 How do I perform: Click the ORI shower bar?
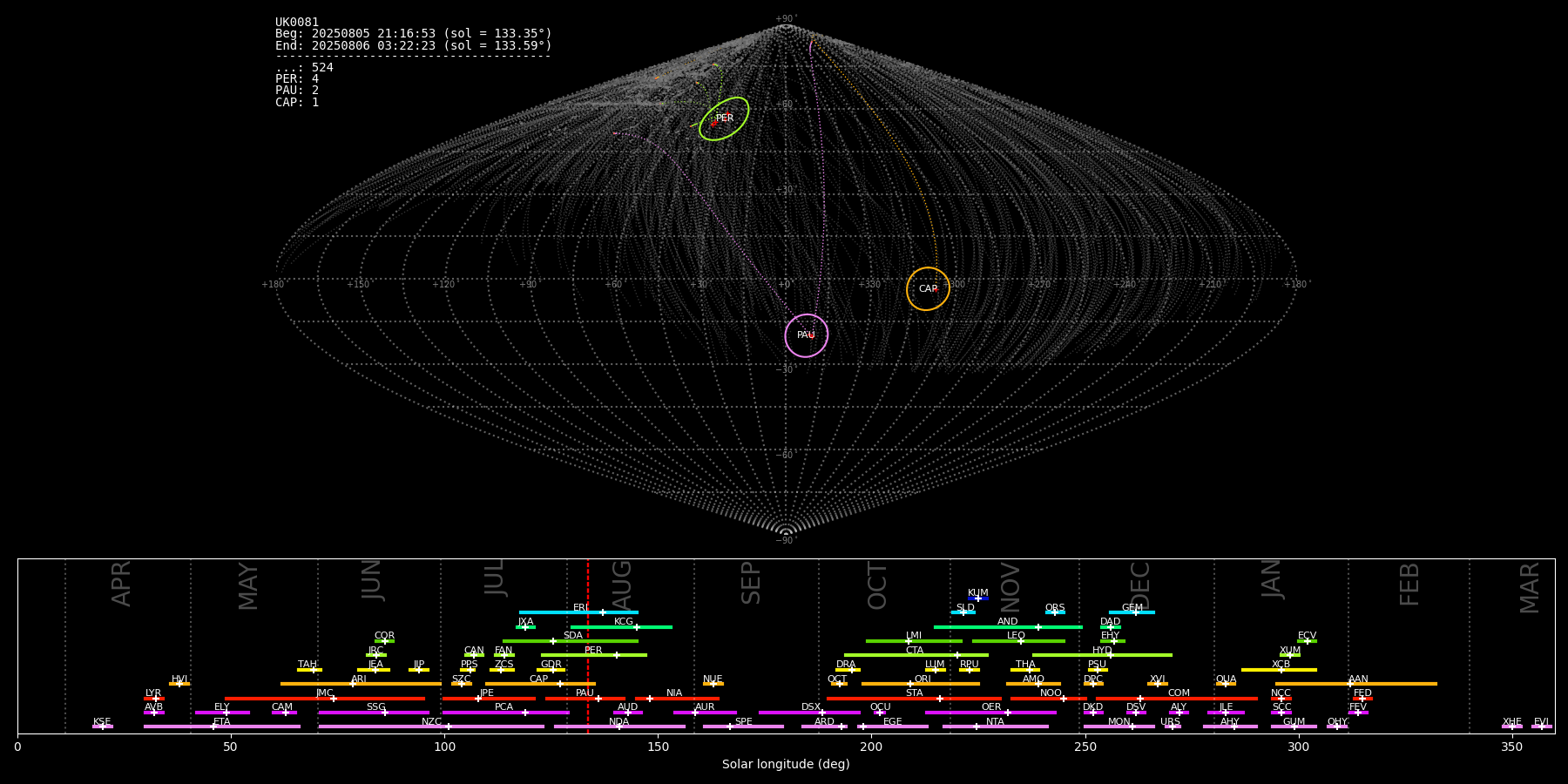921,684
